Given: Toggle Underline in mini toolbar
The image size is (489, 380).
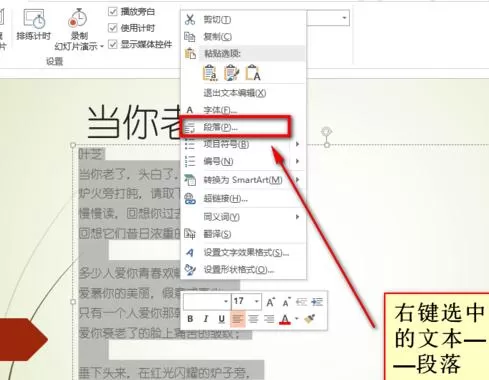Looking at the screenshot, I should point(221,319).
